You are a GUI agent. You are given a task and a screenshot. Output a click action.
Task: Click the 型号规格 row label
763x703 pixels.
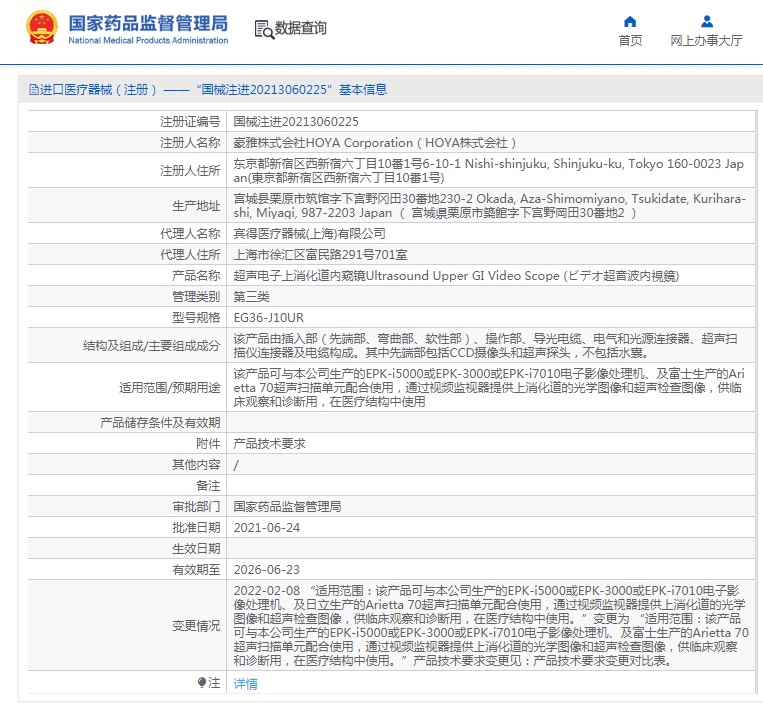[x=196, y=318]
